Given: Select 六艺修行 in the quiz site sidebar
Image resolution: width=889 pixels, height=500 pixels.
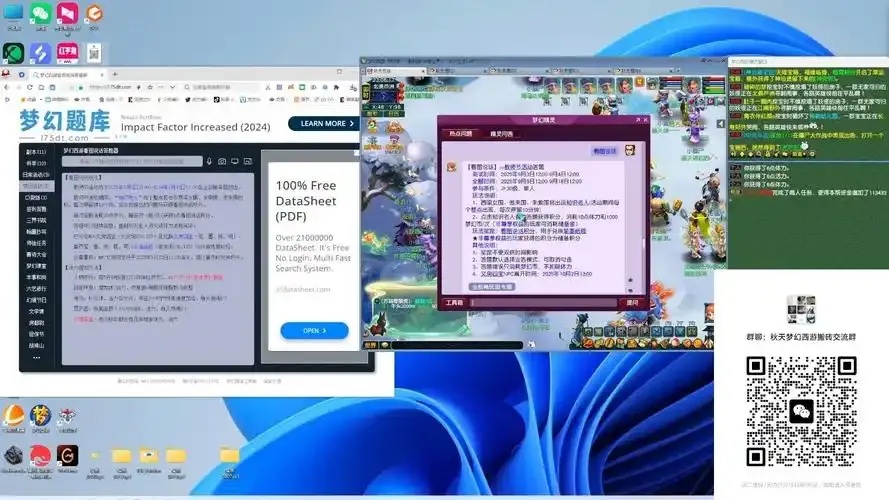Looking at the screenshot, I should (37, 289).
